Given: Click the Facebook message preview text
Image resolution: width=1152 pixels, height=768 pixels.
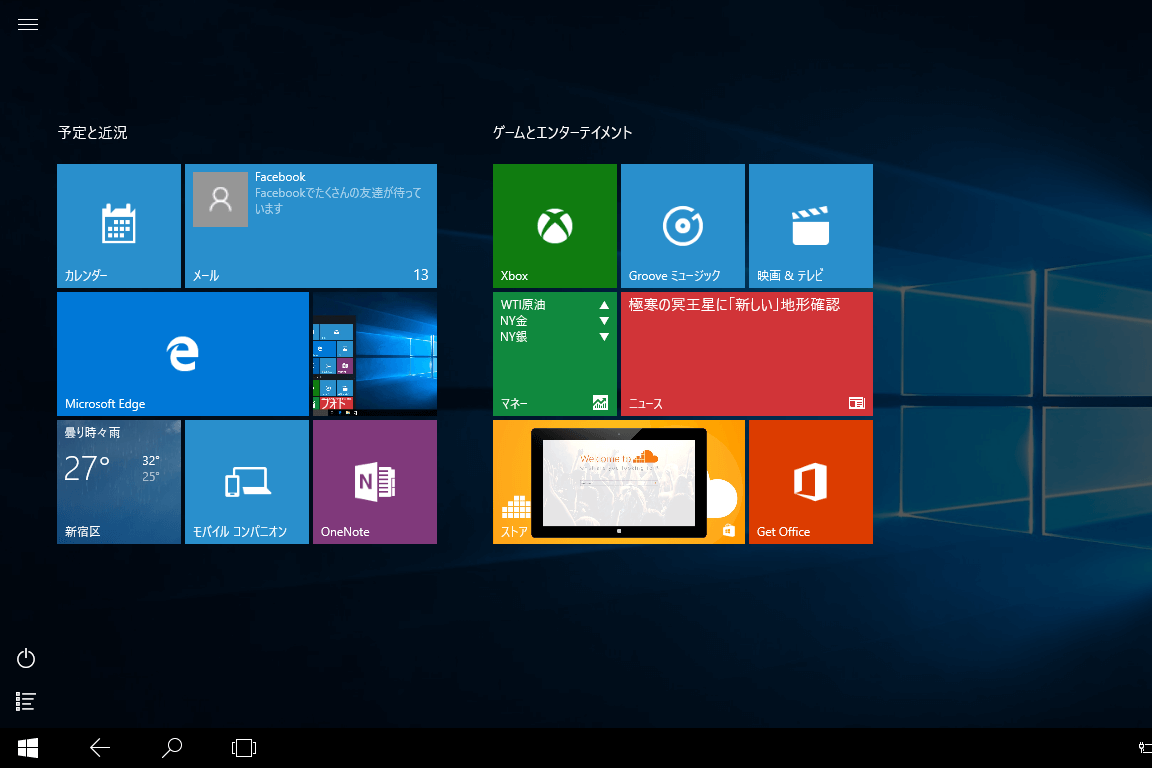Looking at the screenshot, I should (338, 201).
